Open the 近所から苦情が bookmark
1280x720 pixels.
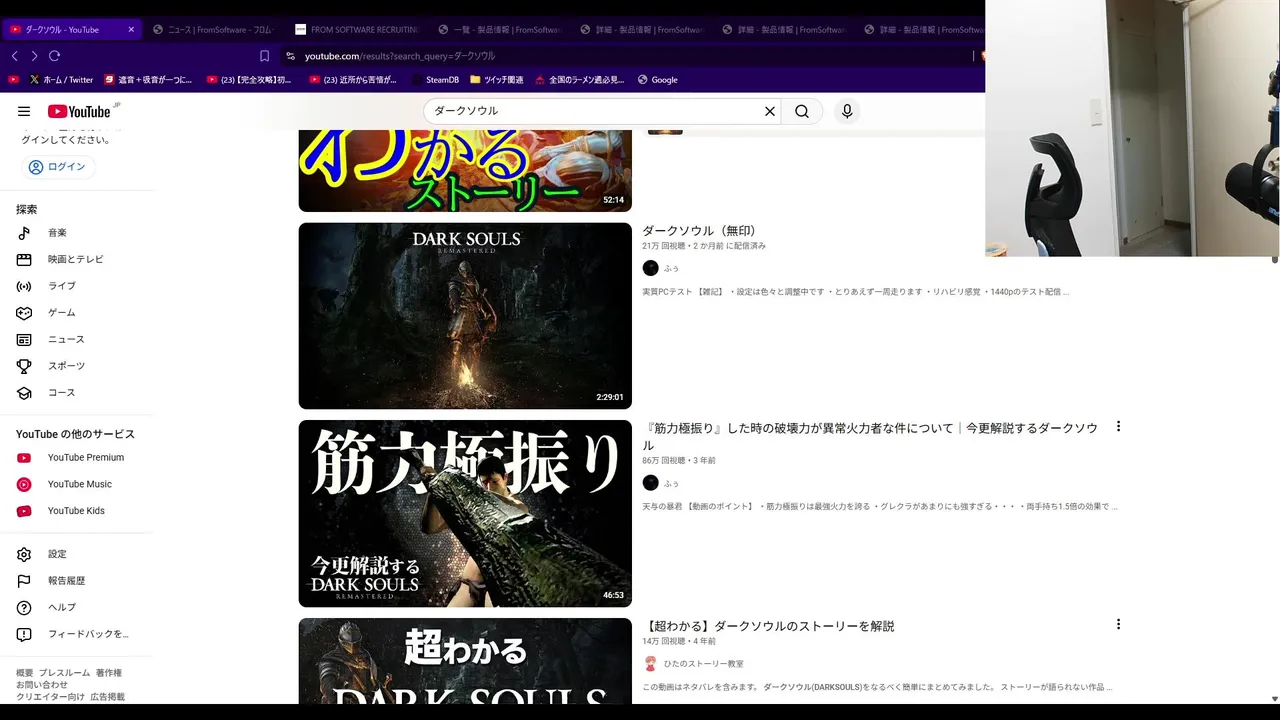353,80
